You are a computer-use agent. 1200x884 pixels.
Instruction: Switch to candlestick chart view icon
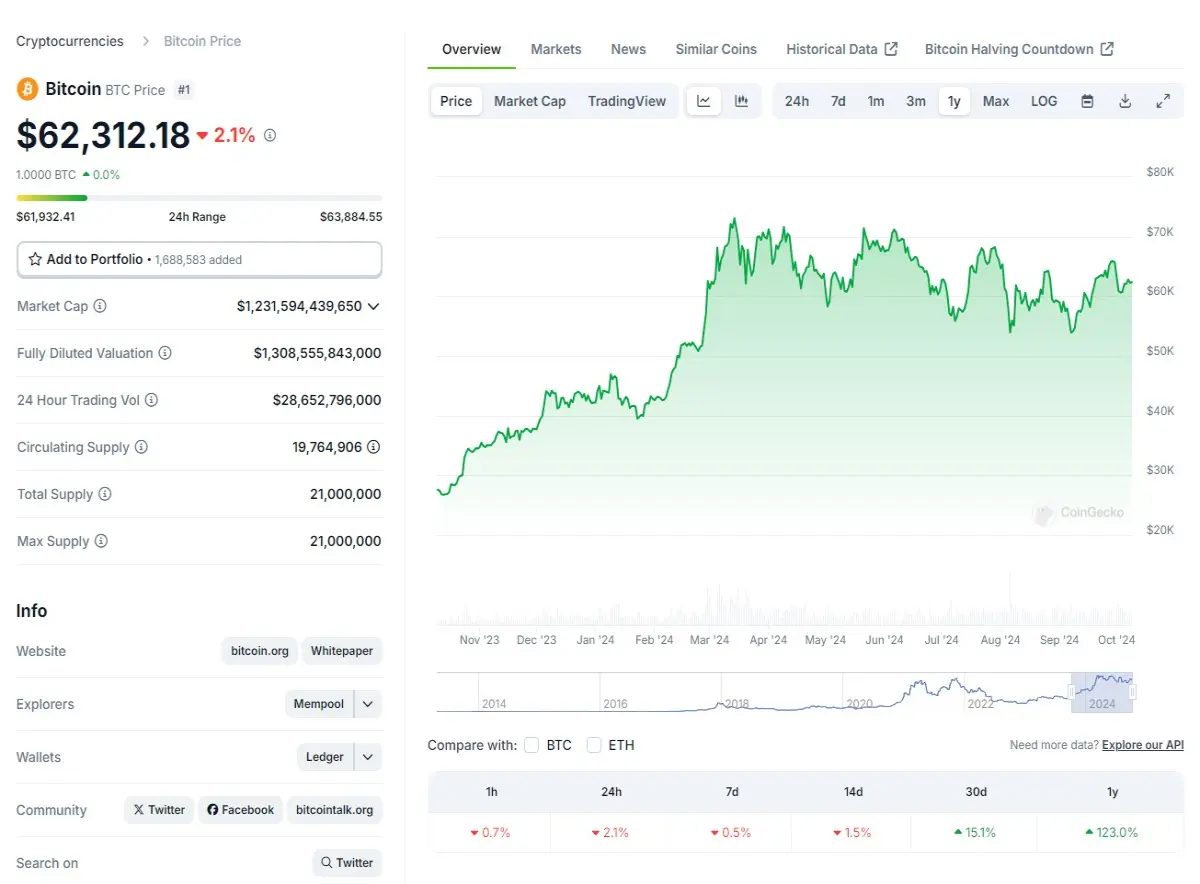click(x=742, y=101)
